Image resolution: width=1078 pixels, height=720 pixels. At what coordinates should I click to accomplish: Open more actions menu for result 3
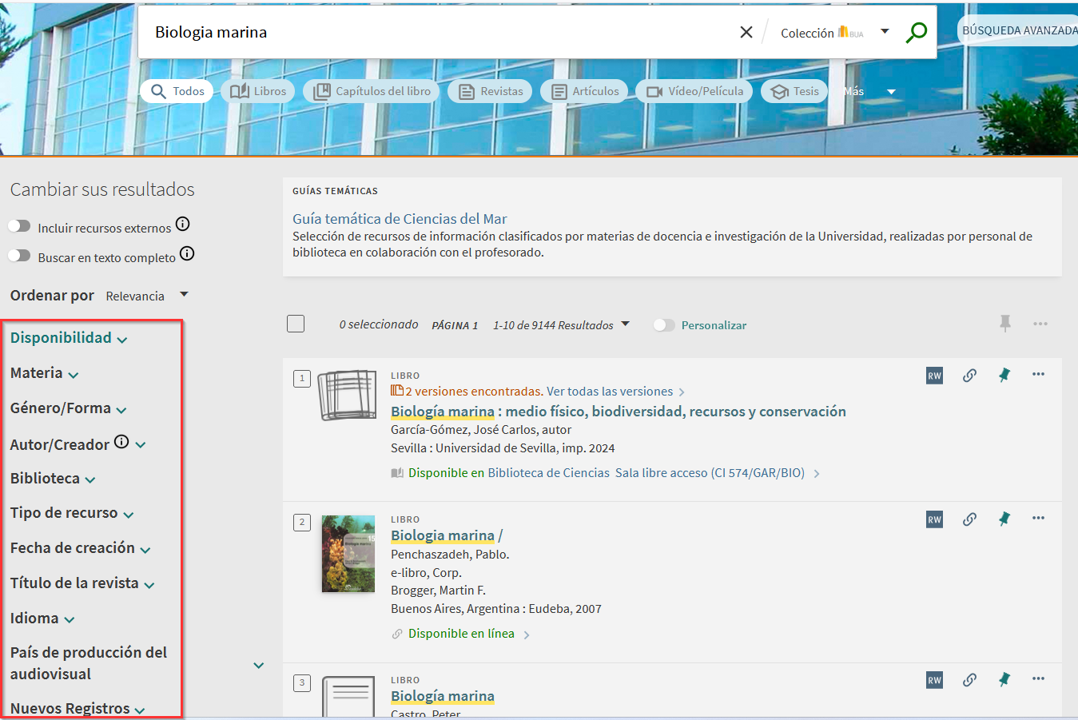(1038, 679)
